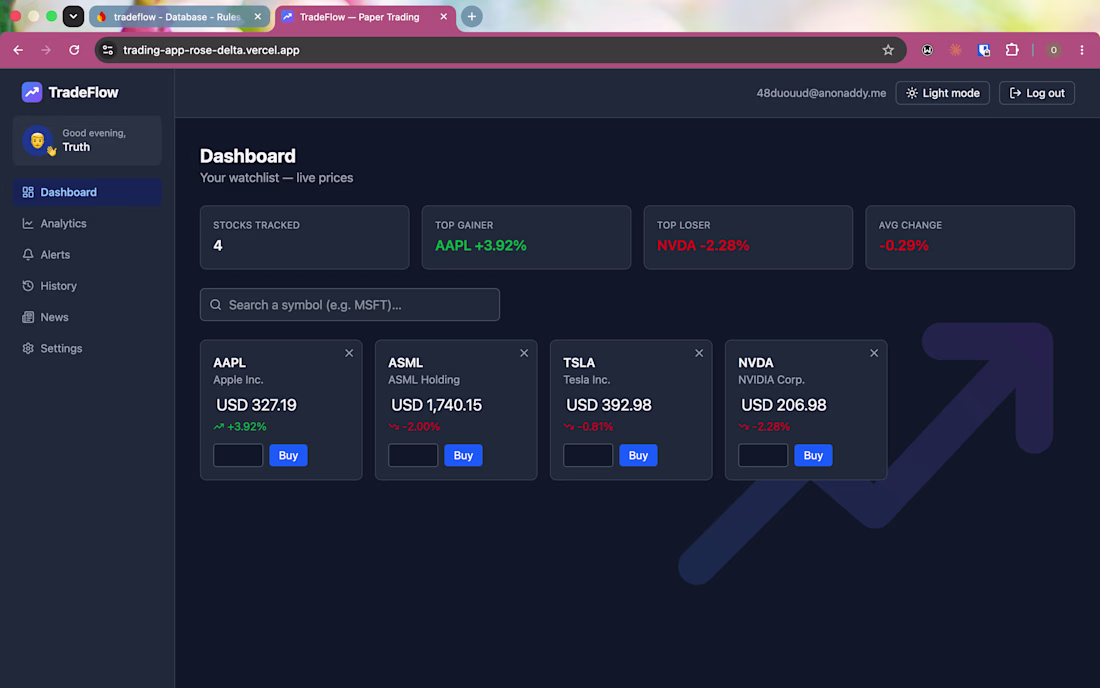Reload the page
This screenshot has width=1100, height=688.
(x=74, y=50)
